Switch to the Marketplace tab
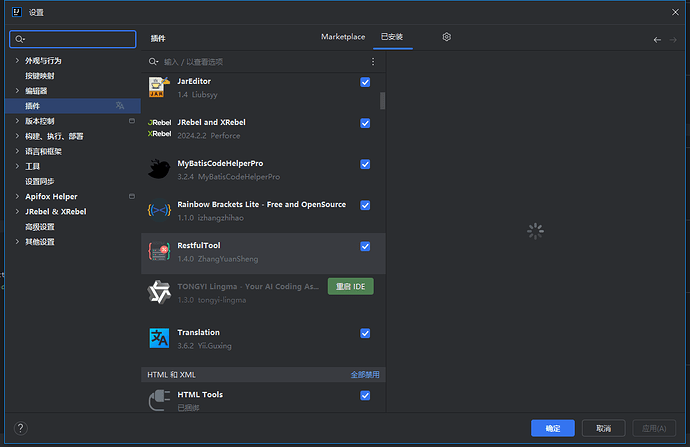This screenshot has height=447, width=690. pyautogui.click(x=343, y=37)
